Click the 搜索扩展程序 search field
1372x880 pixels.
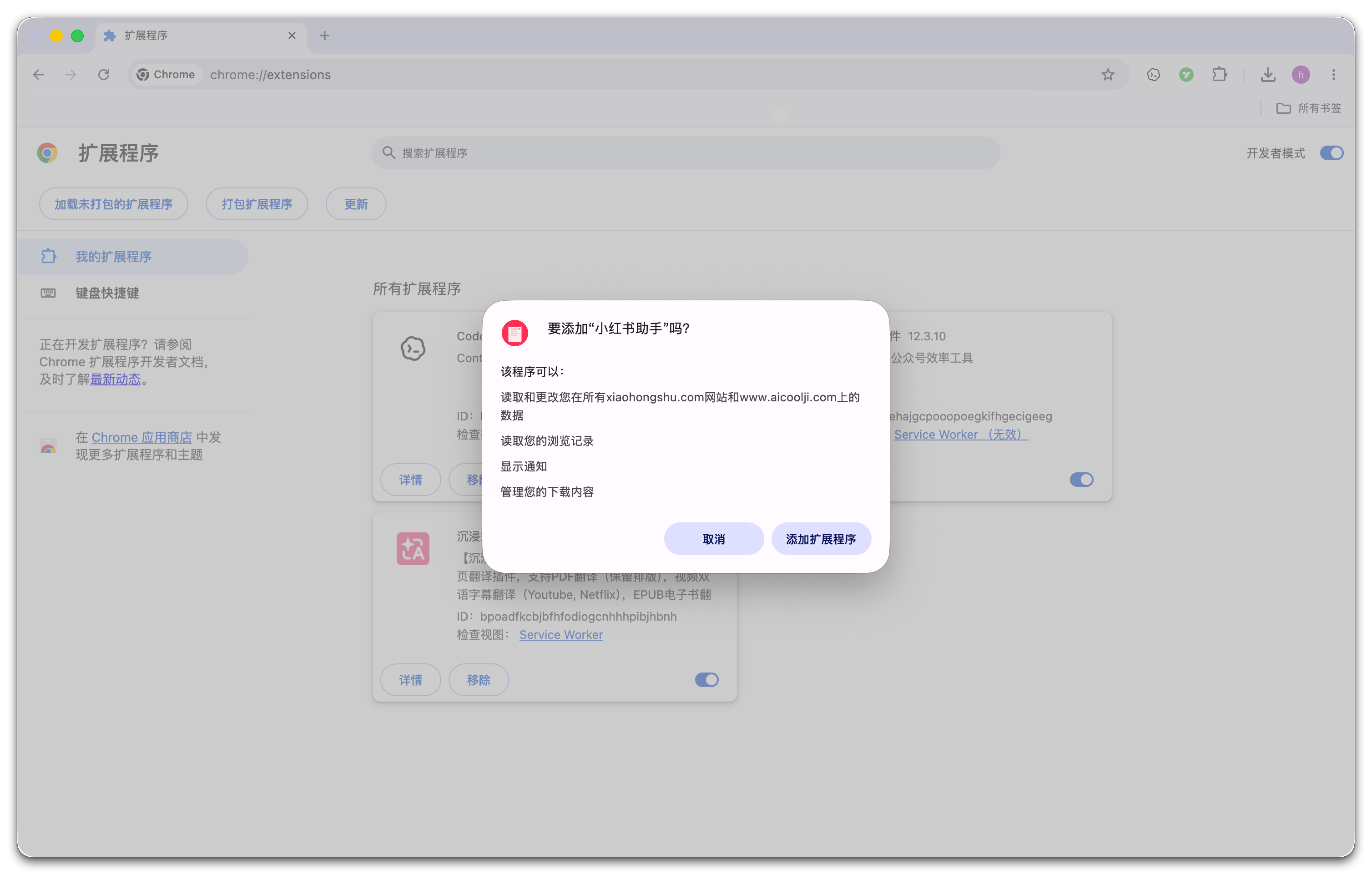[686, 152]
